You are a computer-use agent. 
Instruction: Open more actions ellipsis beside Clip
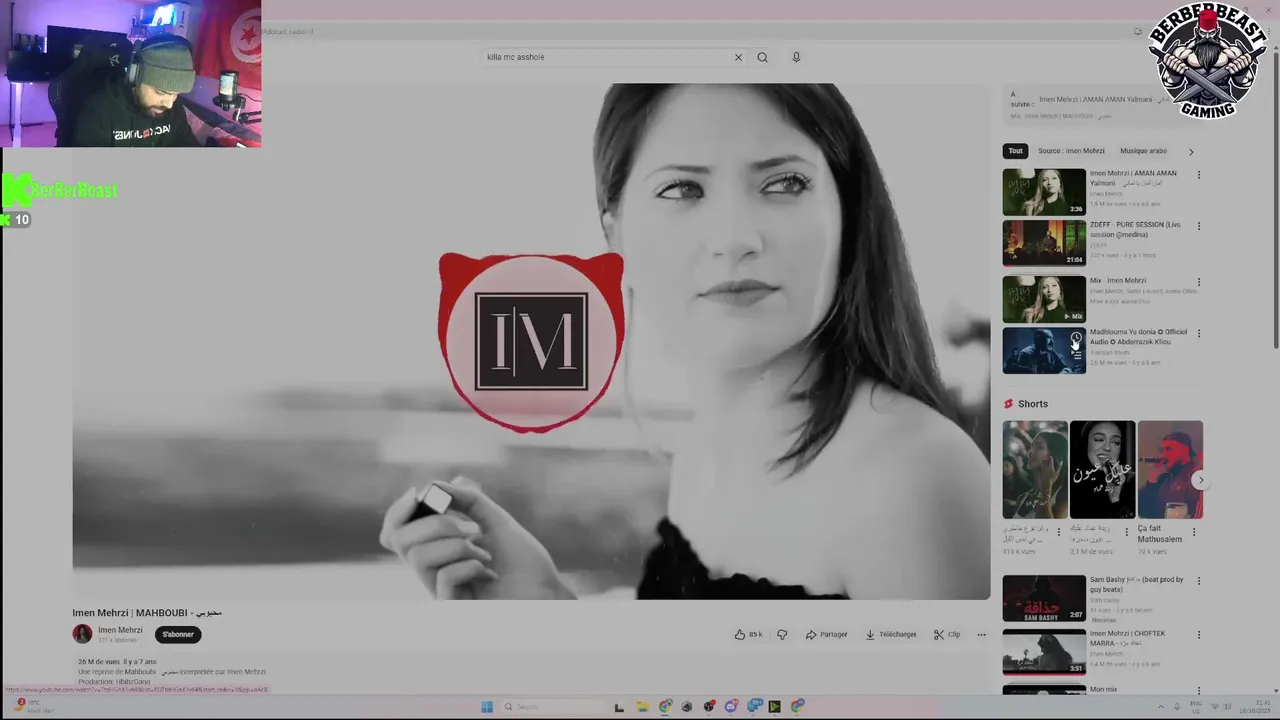(x=981, y=634)
